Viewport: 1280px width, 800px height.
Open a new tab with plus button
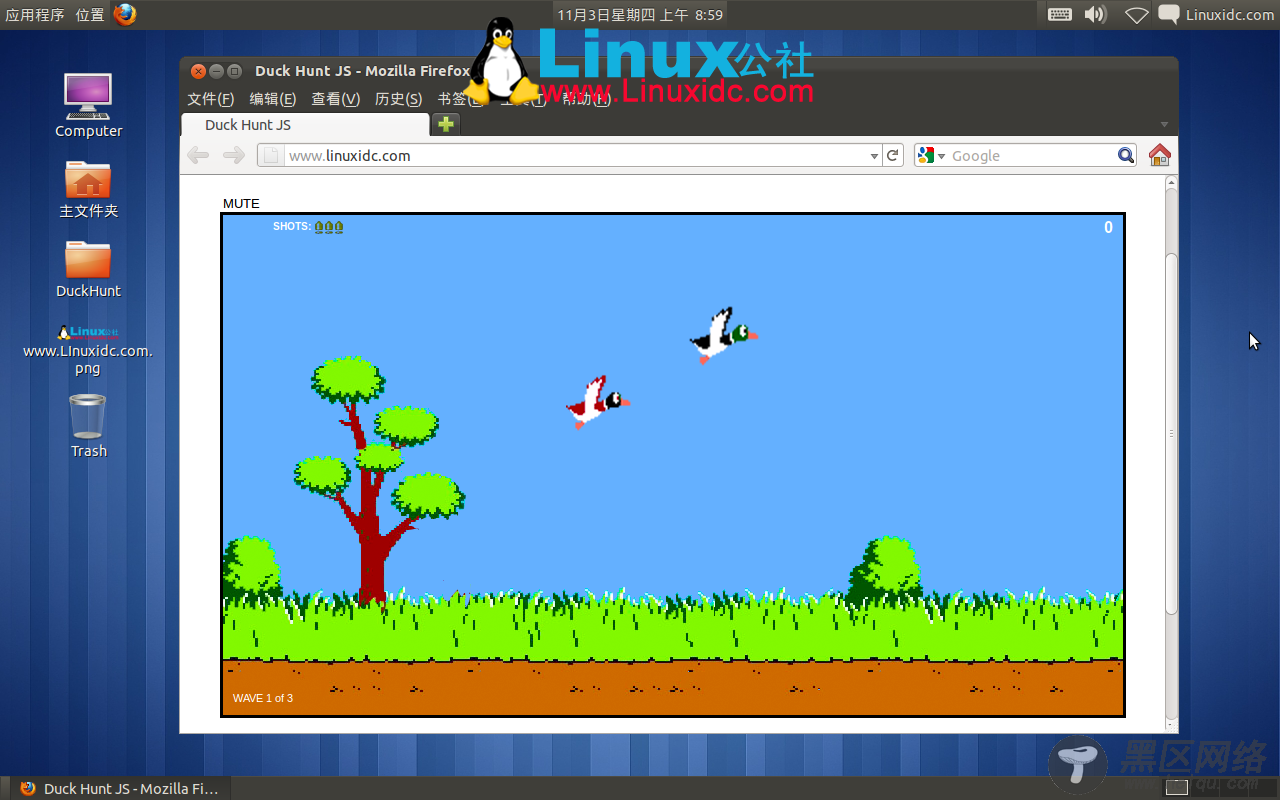click(x=446, y=124)
